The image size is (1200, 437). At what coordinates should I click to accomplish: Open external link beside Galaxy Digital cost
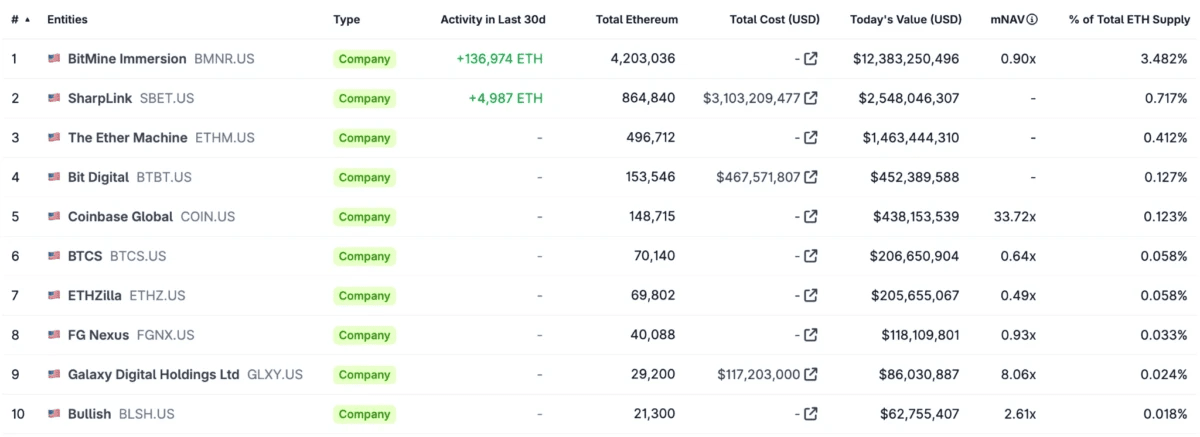[x=811, y=374]
